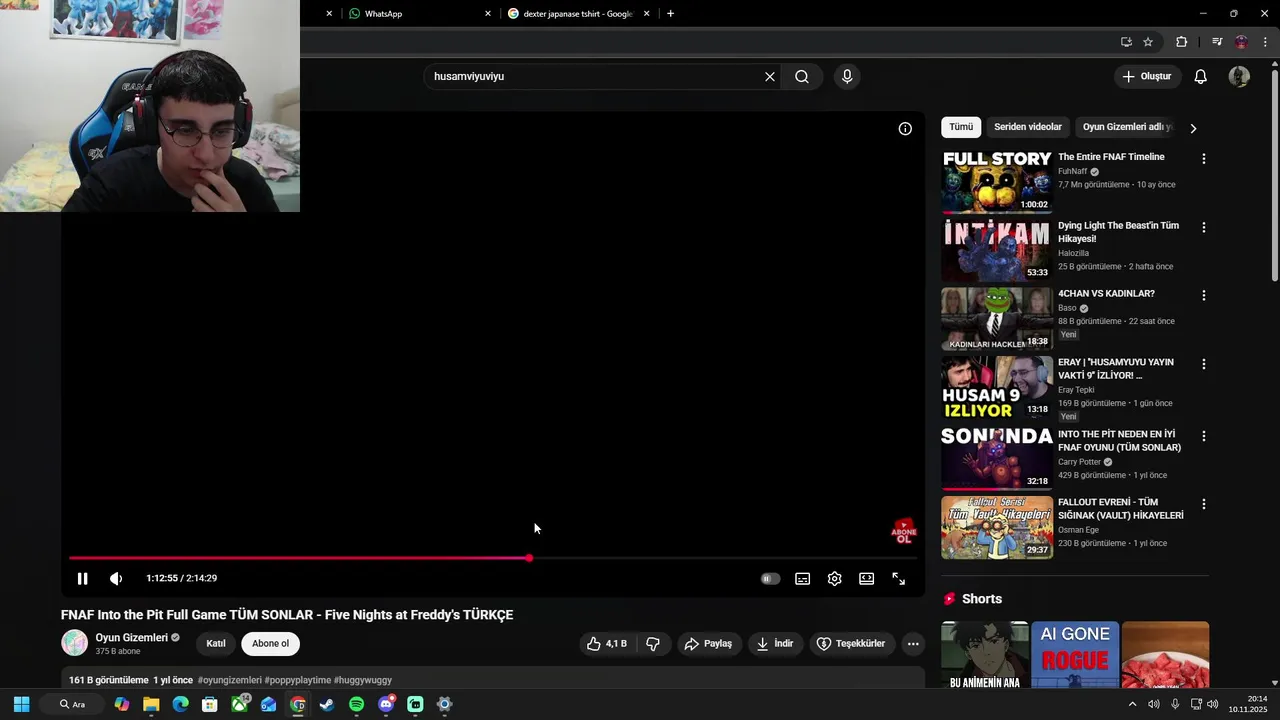Open the FALLOUT EVRENİ video title
Image resolution: width=1280 pixels, height=720 pixels.
[1121, 509]
